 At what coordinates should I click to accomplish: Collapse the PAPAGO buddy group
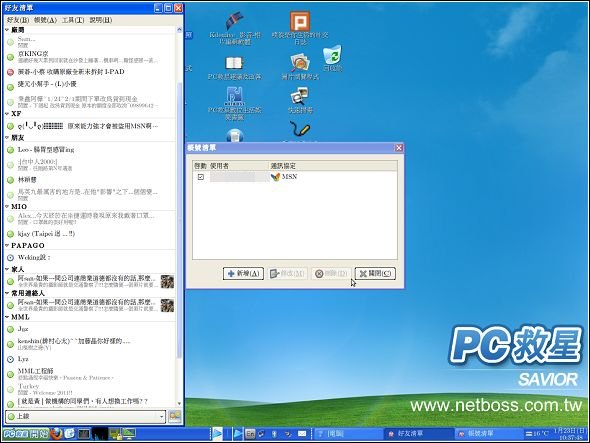coord(8,245)
